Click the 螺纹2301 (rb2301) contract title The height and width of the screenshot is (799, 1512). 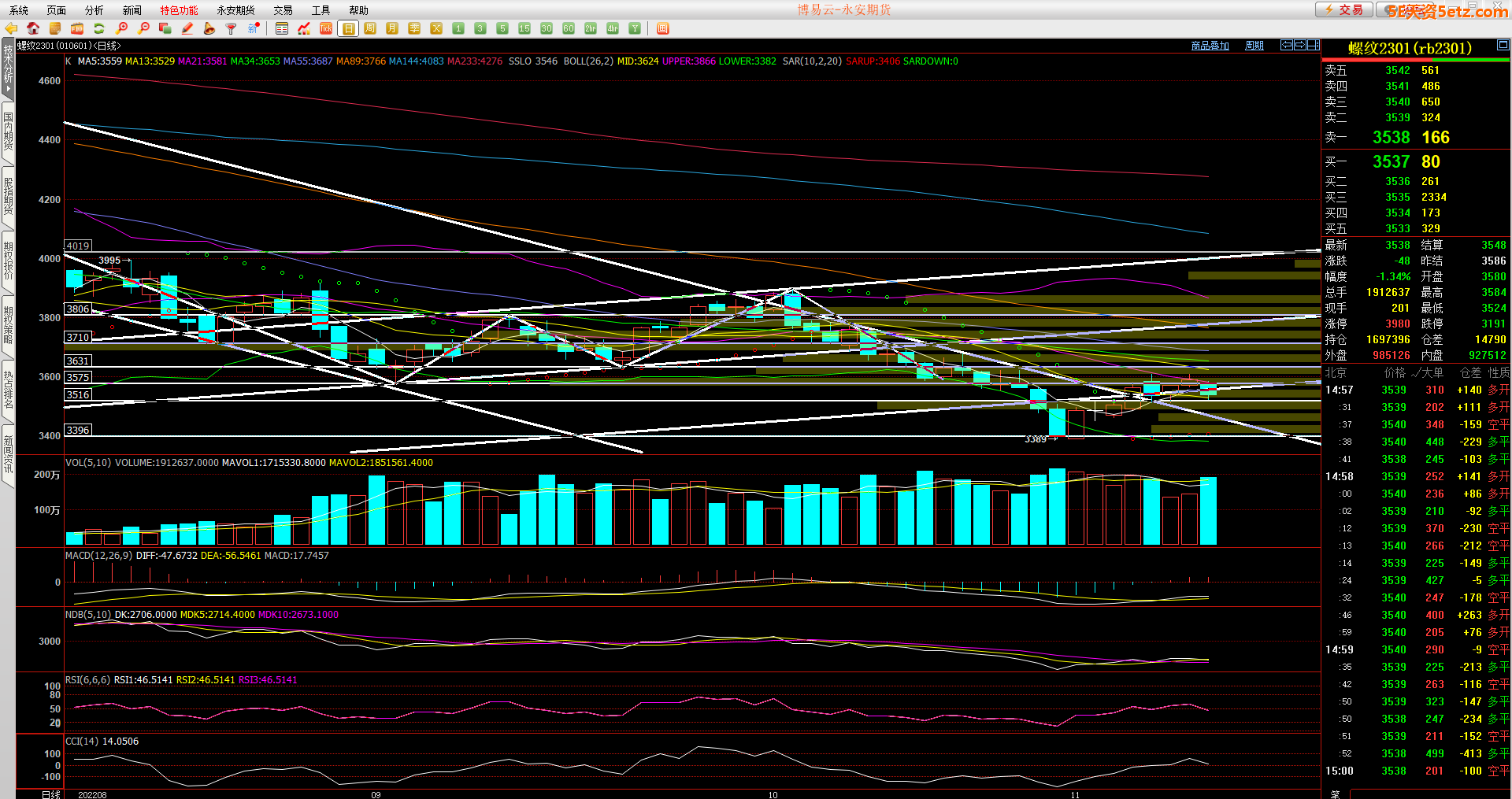(1410, 49)
